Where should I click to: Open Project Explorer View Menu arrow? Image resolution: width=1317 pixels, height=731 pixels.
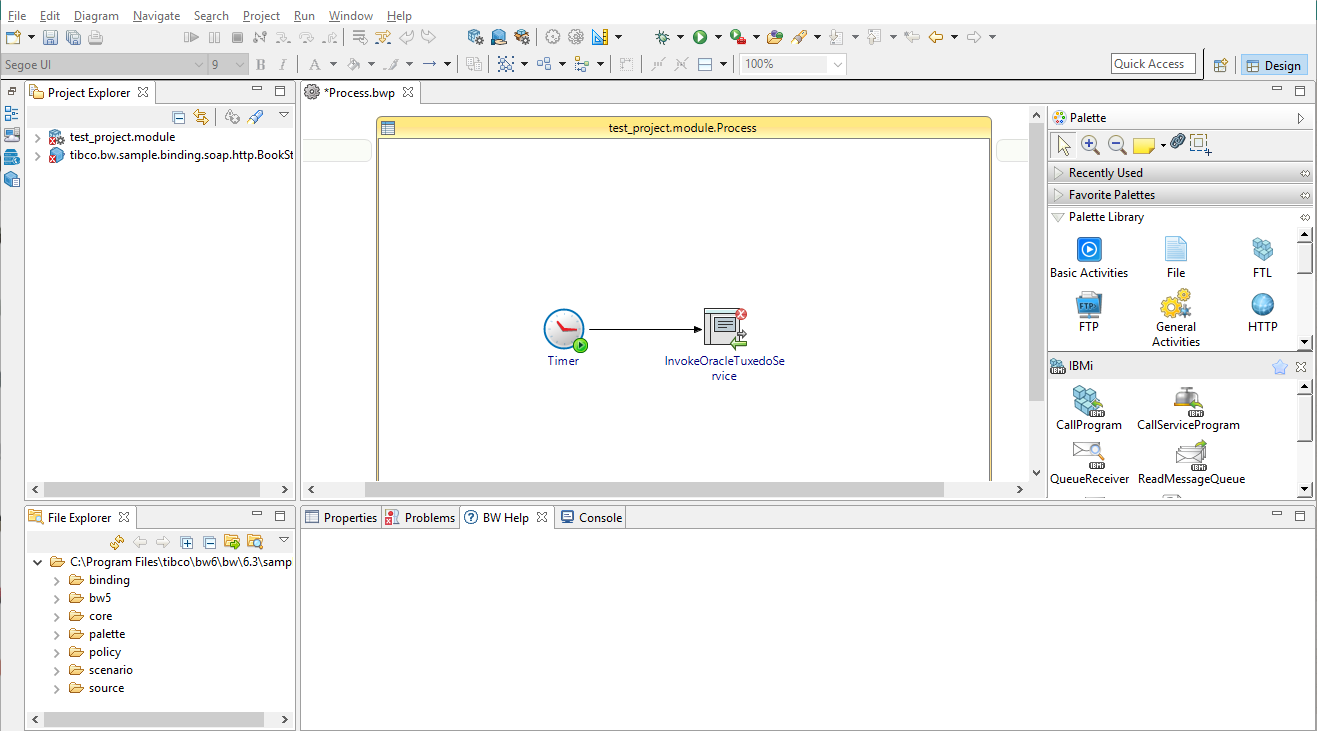tap(284, 116)
